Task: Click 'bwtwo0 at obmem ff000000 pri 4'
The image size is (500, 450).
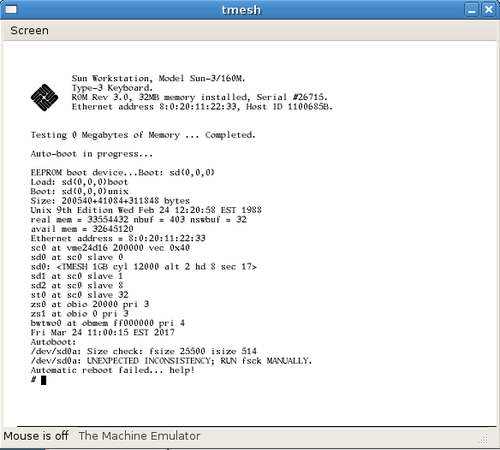Action: (107, 323)
